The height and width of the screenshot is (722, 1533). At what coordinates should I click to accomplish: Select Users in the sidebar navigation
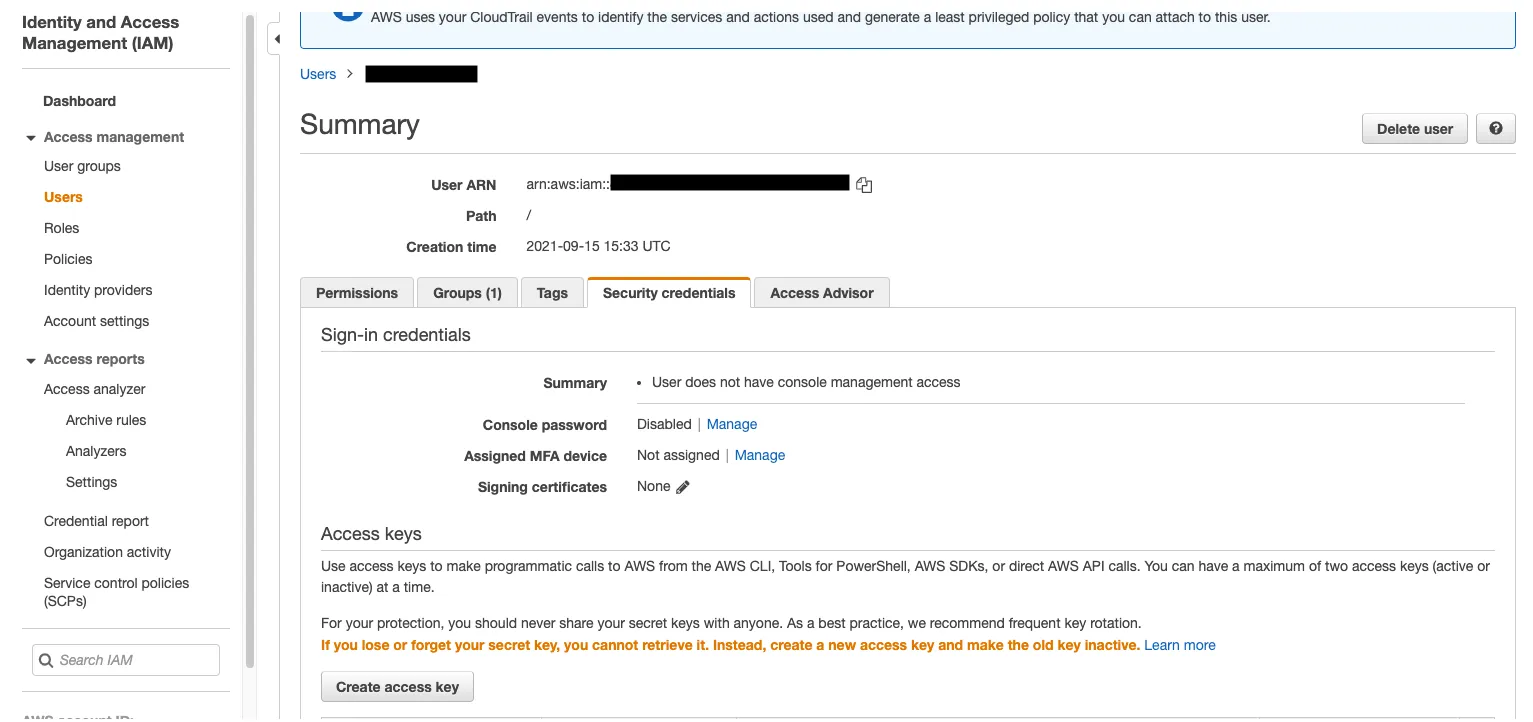pos(63,197)
